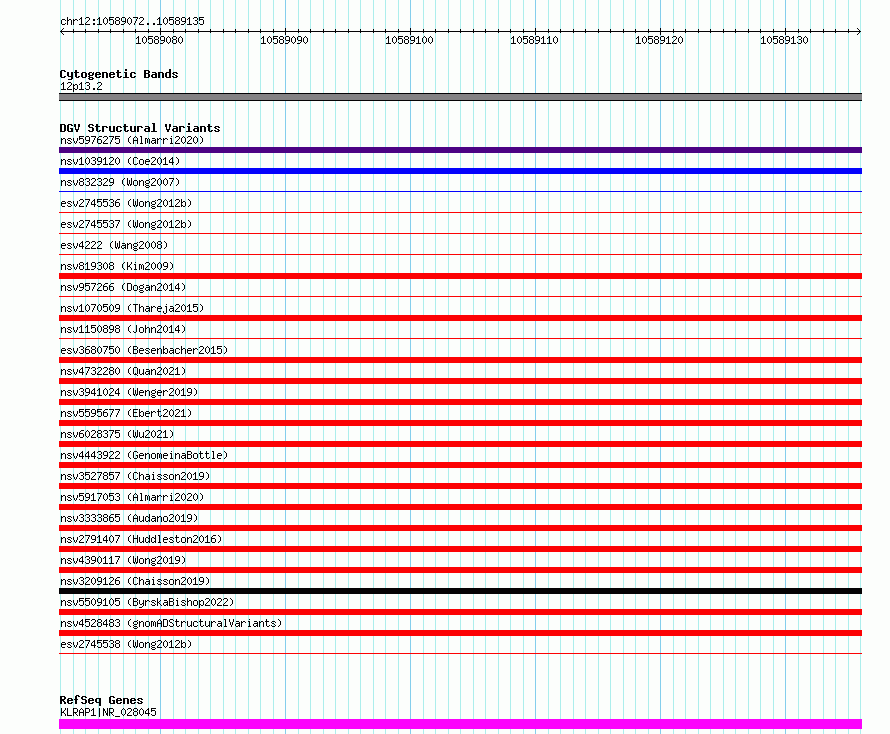Click the nsv4732280 (Quan2021) label

123,371
